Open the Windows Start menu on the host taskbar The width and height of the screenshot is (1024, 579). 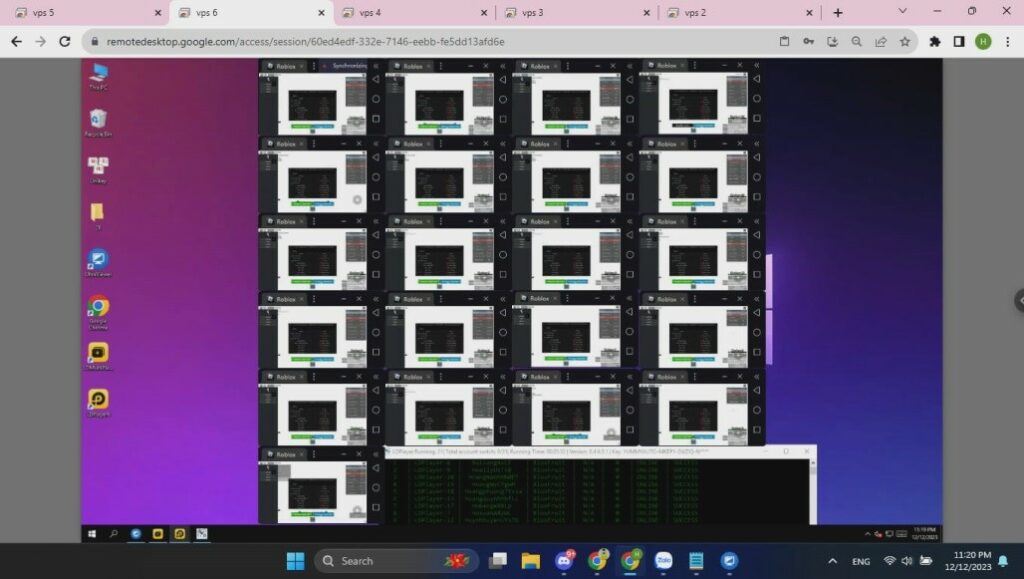[x=295, y=561]
